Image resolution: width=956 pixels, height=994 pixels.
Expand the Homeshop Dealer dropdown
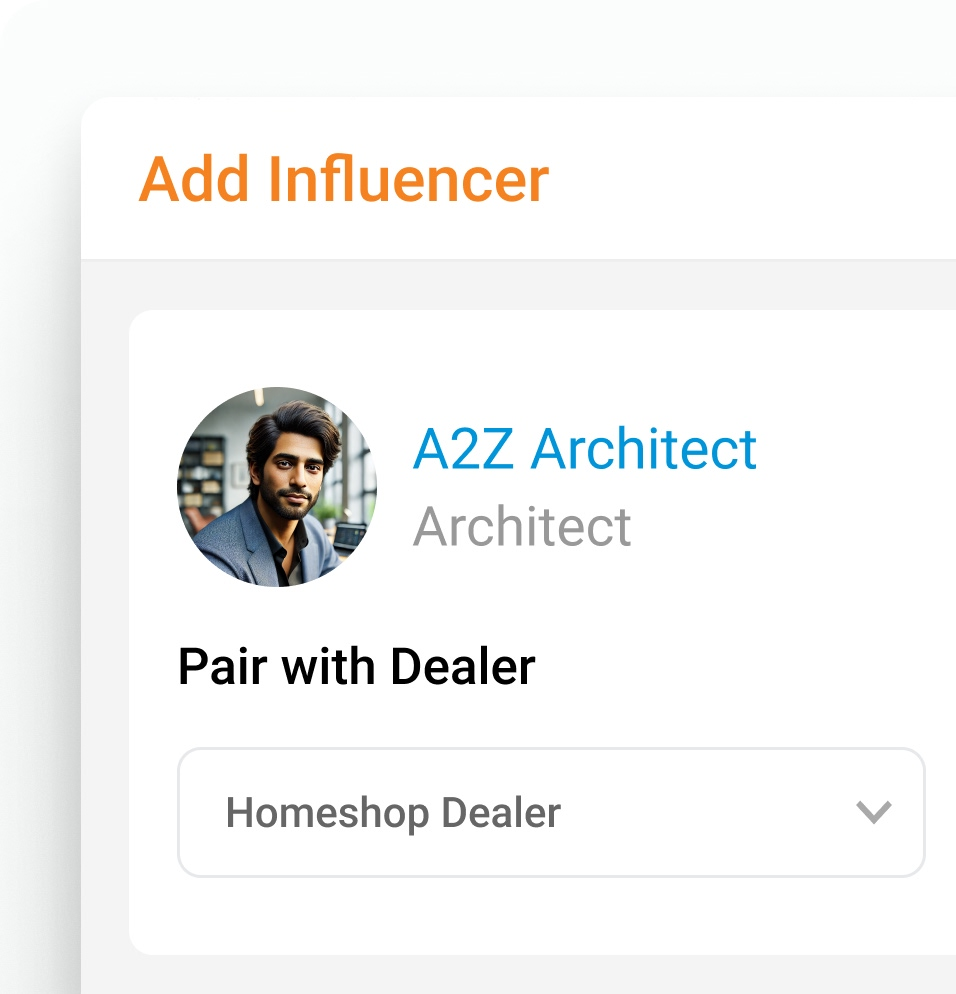pyautogui.click(x=551, y=812)
